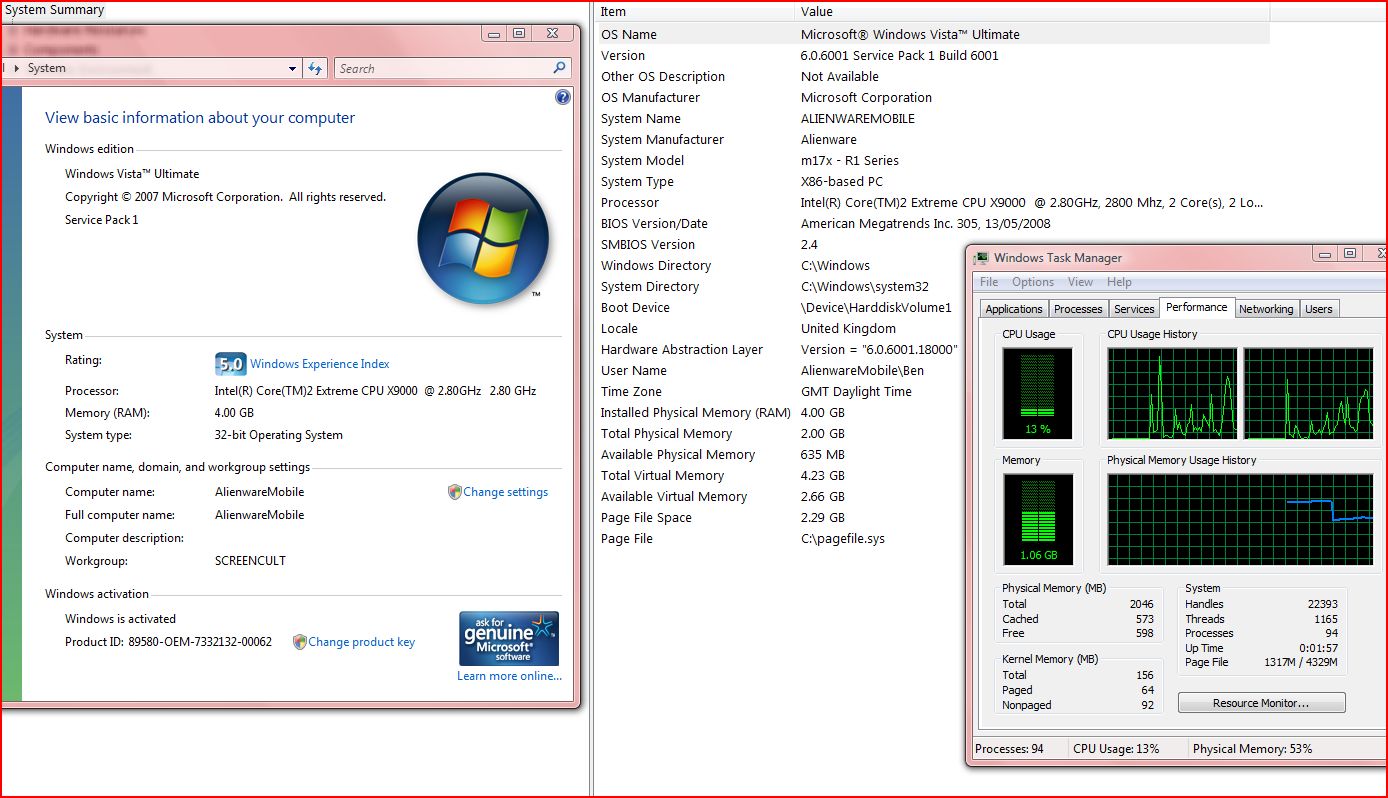This screenshot has width=1388, height=798.
Task: Select the OS Name row in System Summary
Action: coord(933,34)
